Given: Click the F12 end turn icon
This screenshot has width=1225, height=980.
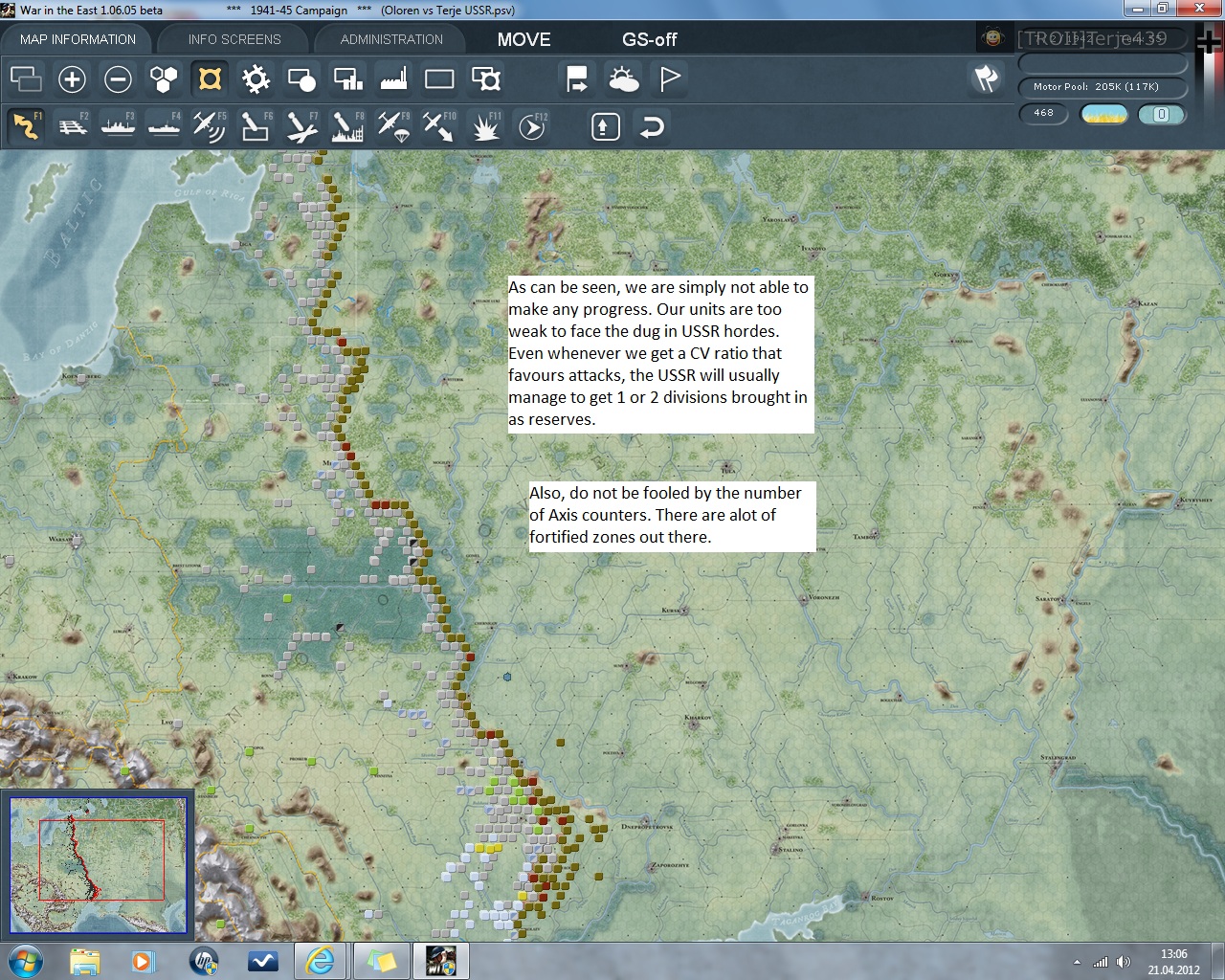Looking at the screenshot, I should 531,126.
